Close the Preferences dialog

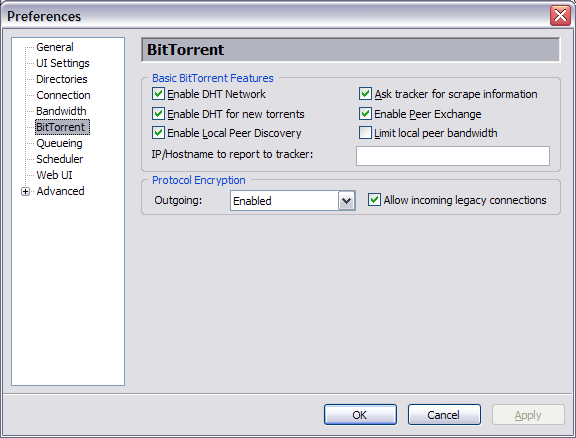[560, 16]
